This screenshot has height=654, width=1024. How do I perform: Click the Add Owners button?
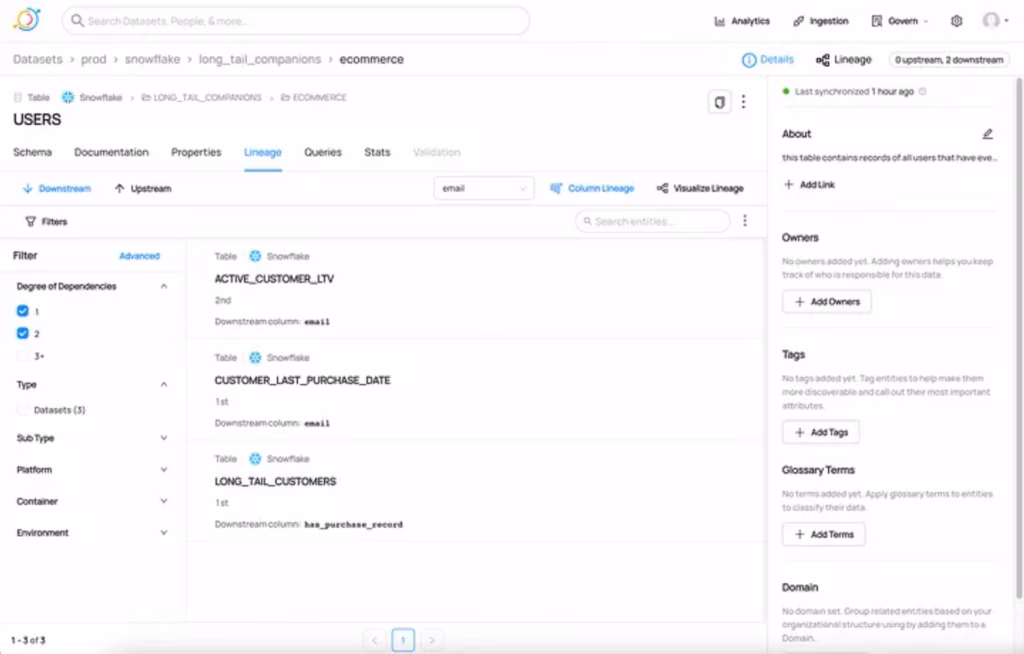pyautogui.click(x=827, y=301)
